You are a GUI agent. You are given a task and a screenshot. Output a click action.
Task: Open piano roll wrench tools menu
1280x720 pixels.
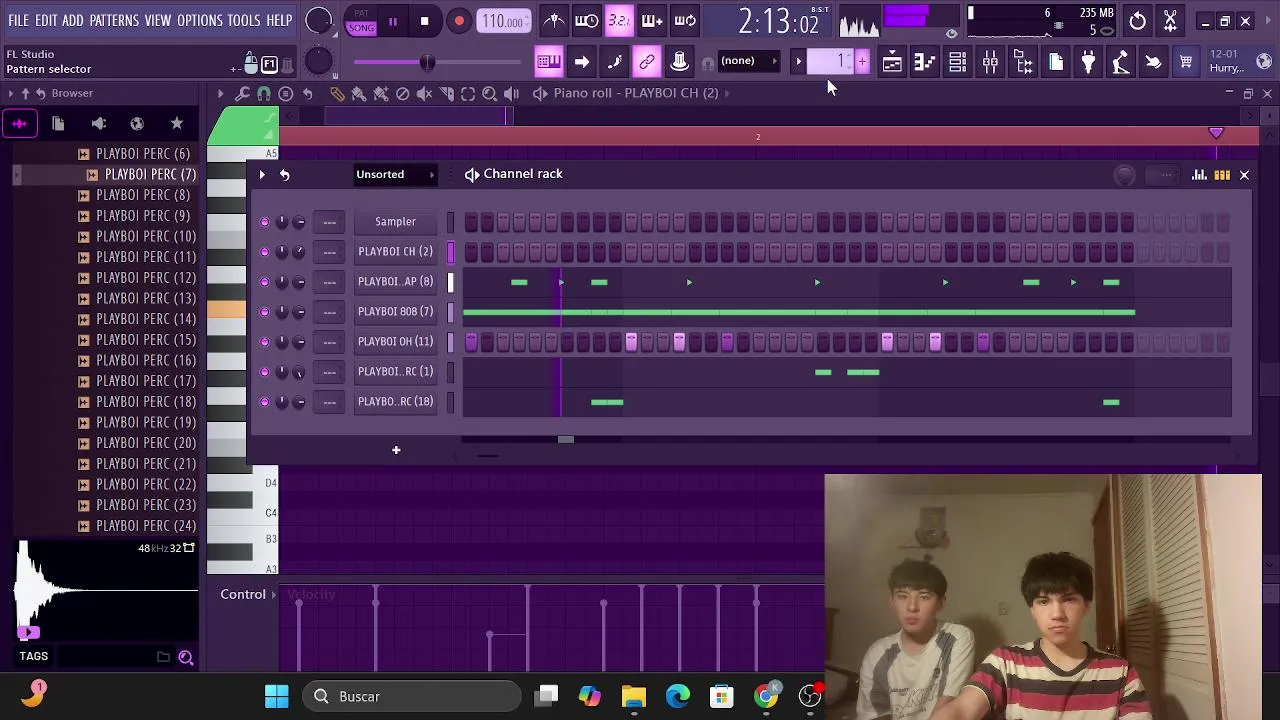[x=242, y=93]
